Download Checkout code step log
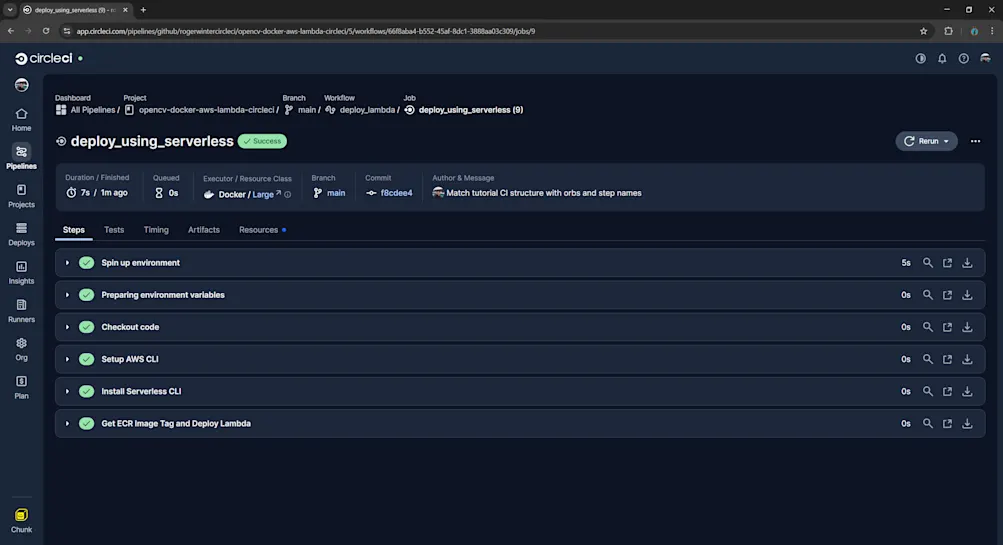 click(x=967, y=327)
